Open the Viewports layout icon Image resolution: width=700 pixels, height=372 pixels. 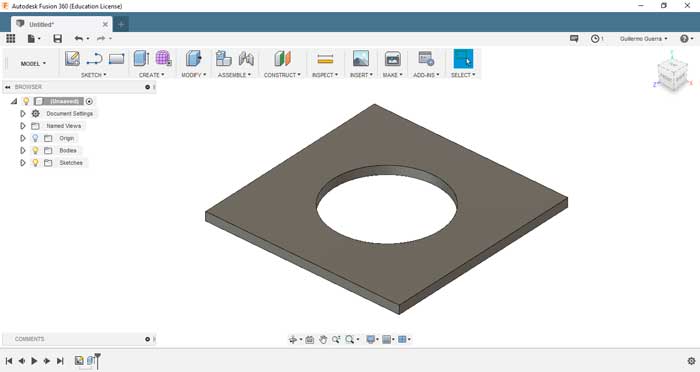(402, 340)
